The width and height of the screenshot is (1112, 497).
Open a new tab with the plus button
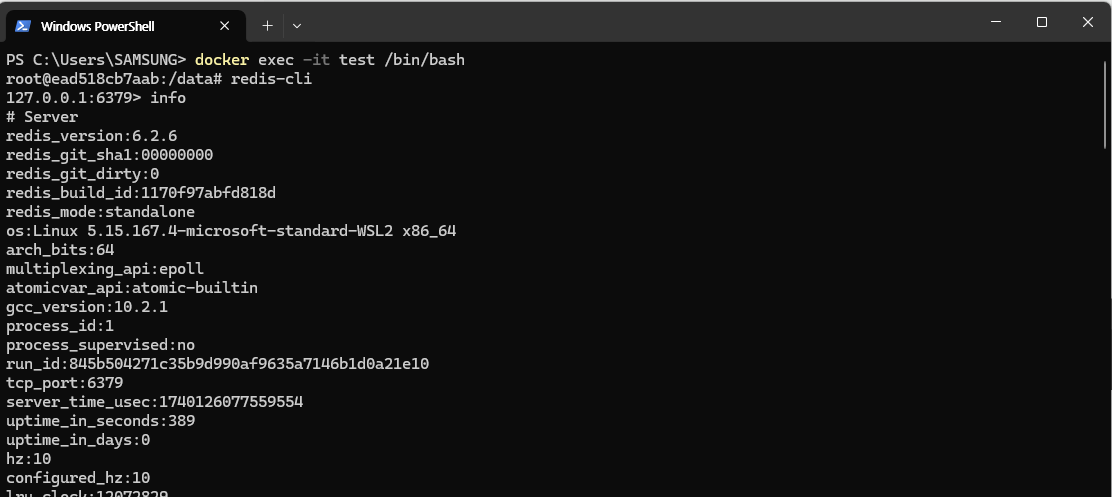(x=267, y=26)
